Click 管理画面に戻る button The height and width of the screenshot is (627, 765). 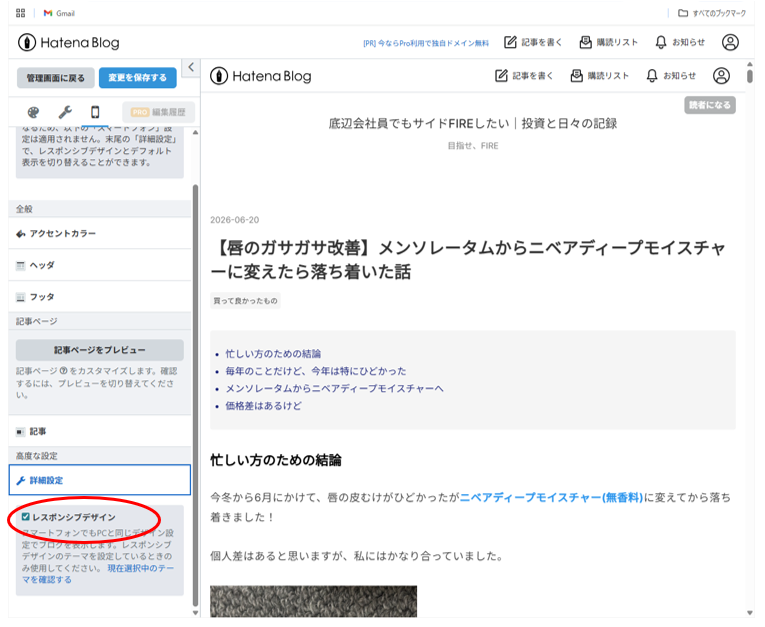56,78
